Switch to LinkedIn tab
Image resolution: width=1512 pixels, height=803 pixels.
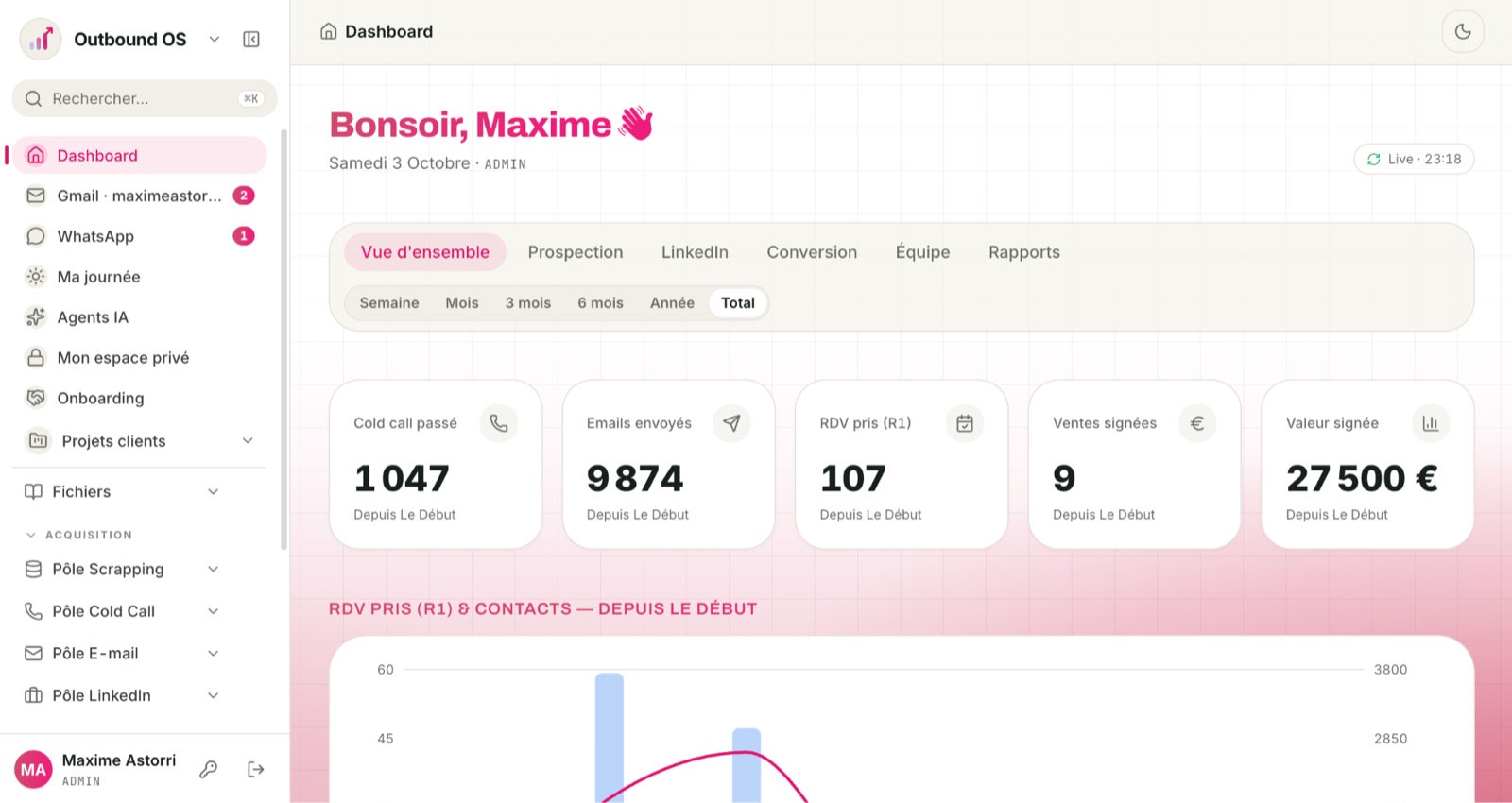(x=695, y=252)
